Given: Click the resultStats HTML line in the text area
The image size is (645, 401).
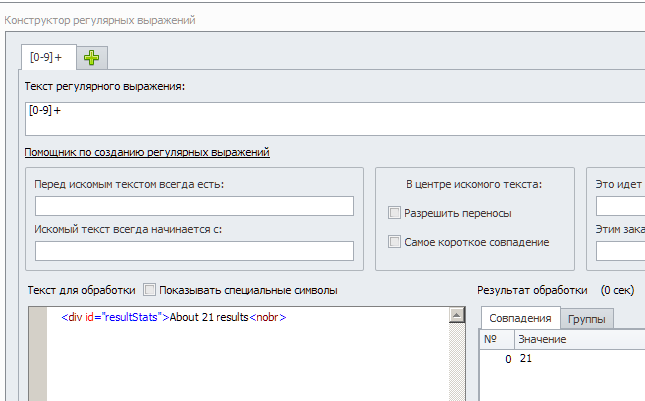Looking at the screenshot, I should 174,318.
